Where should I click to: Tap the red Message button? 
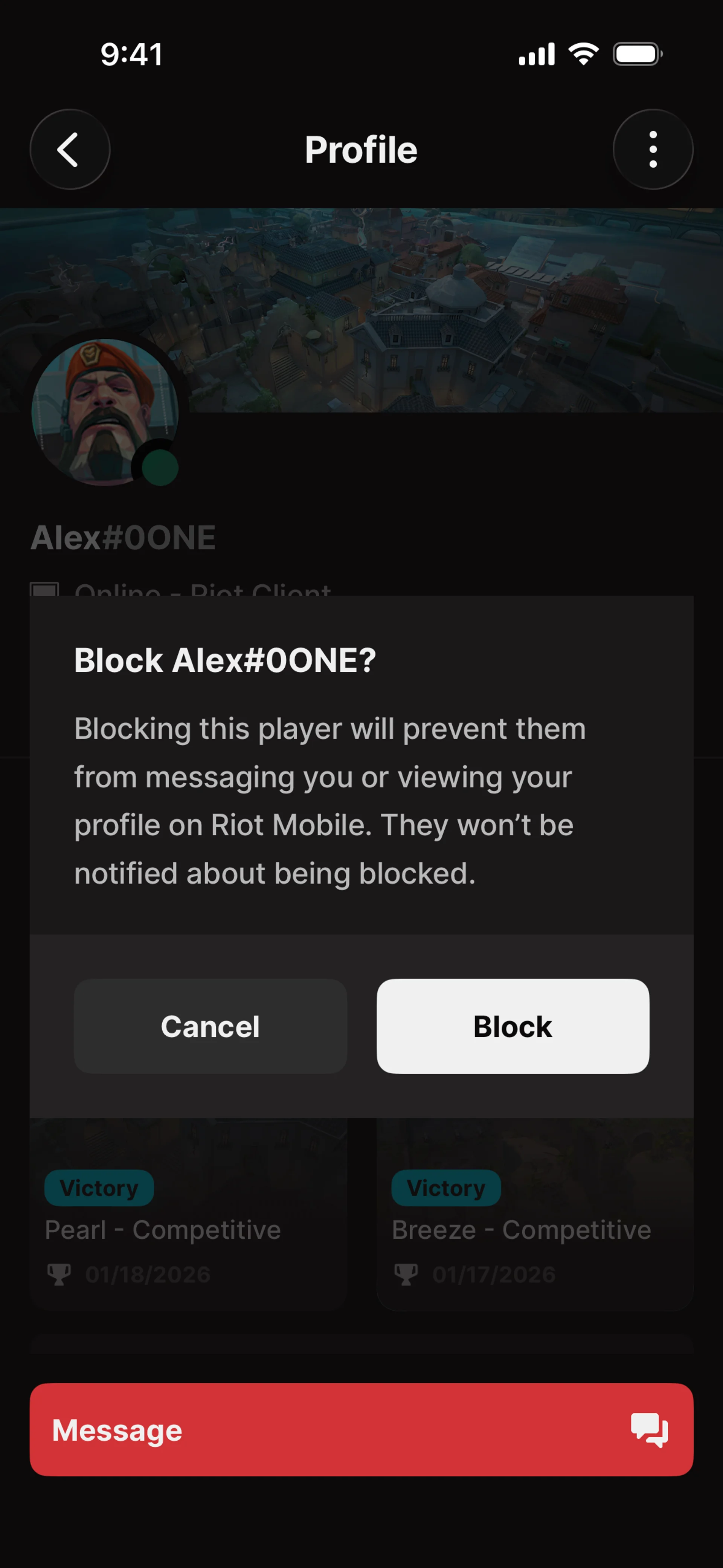pos(361,1429)
